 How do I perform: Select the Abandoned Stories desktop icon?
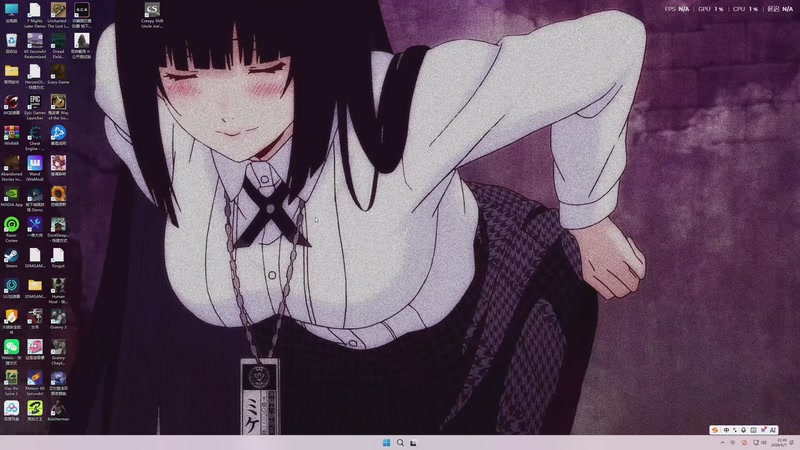(11, 168)
